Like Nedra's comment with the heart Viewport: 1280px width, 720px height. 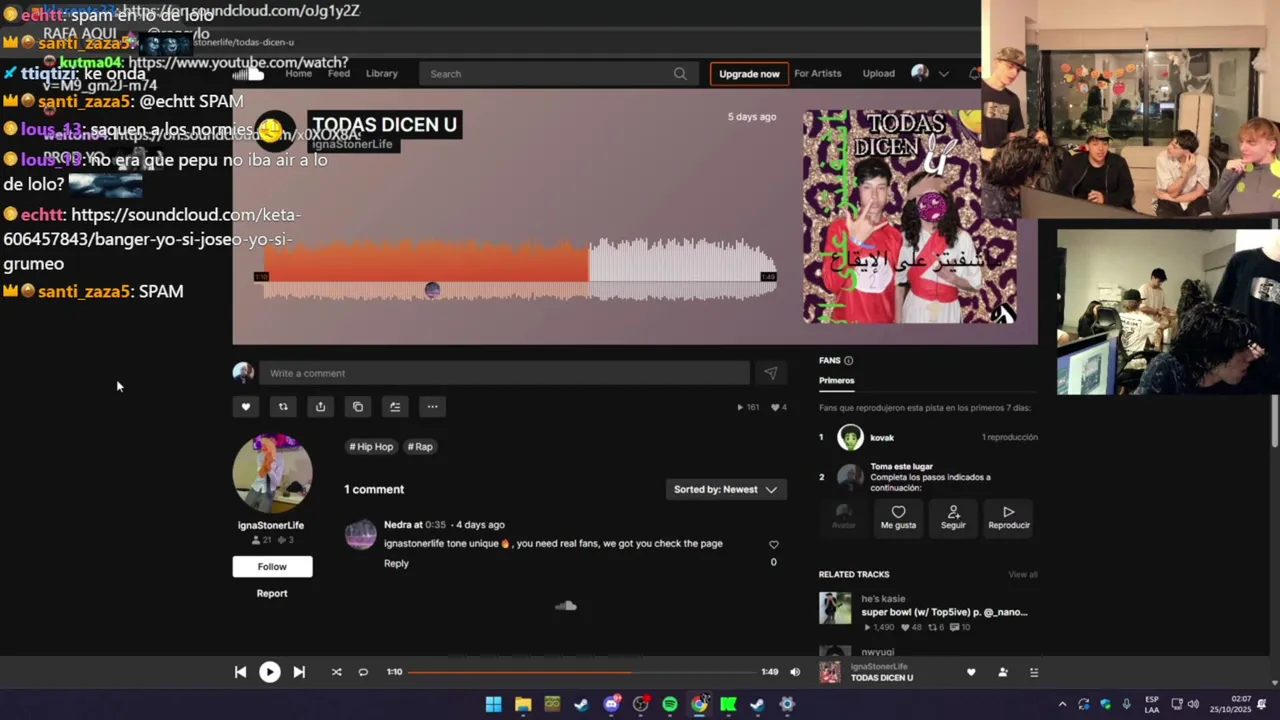773,545
